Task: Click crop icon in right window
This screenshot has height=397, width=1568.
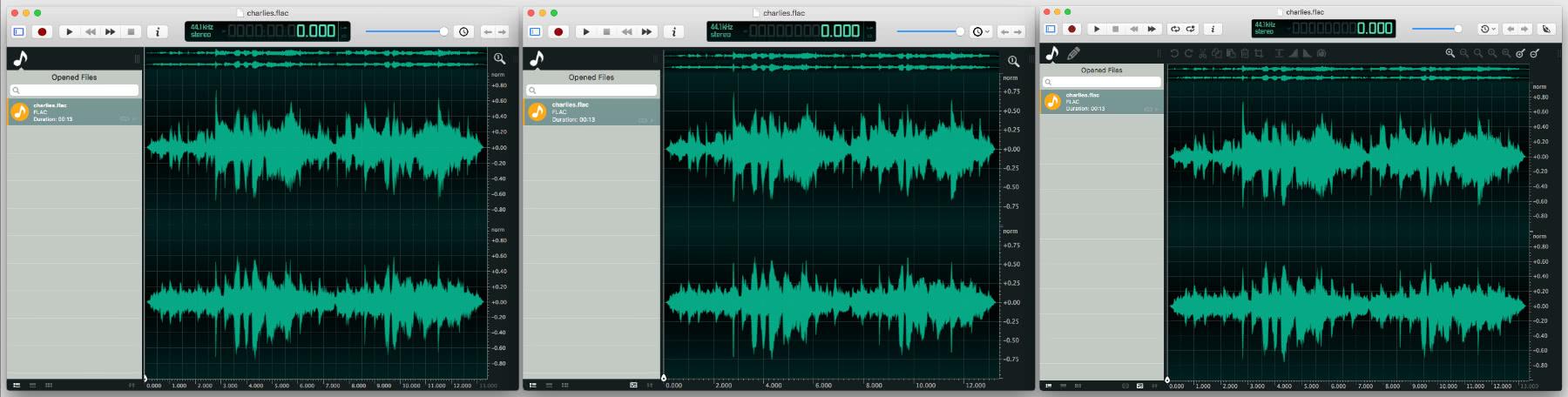Action: point(1259,53)
